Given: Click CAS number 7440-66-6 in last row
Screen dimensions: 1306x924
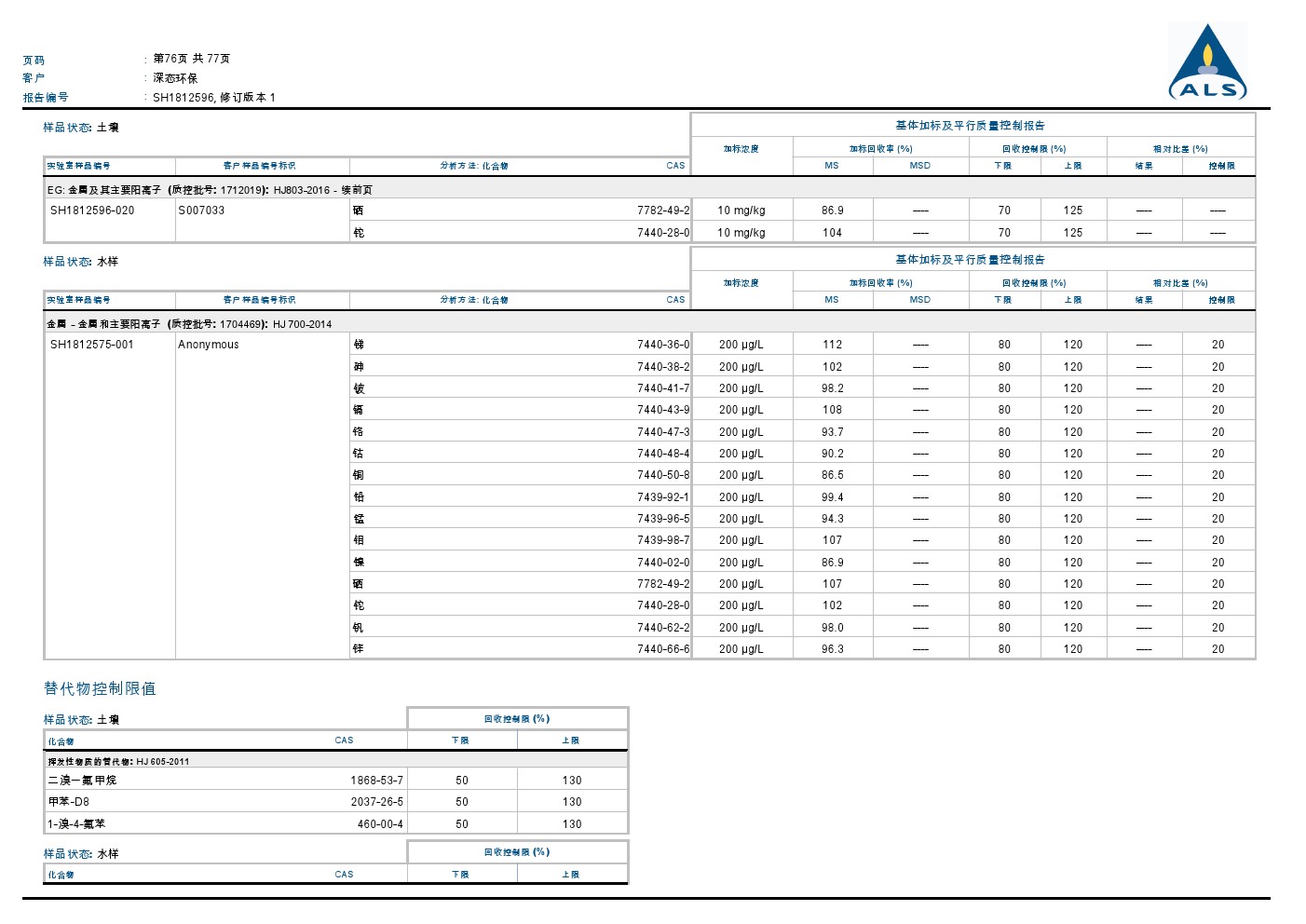Looking at the screenshot, I should [x=662, y=649].
